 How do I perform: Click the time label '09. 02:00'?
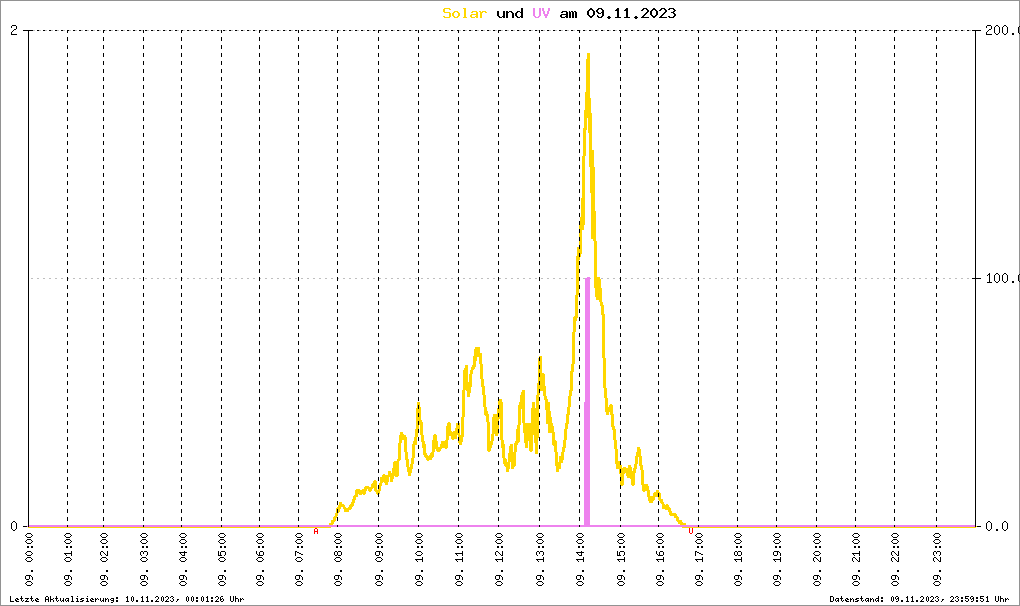(104, 560)
